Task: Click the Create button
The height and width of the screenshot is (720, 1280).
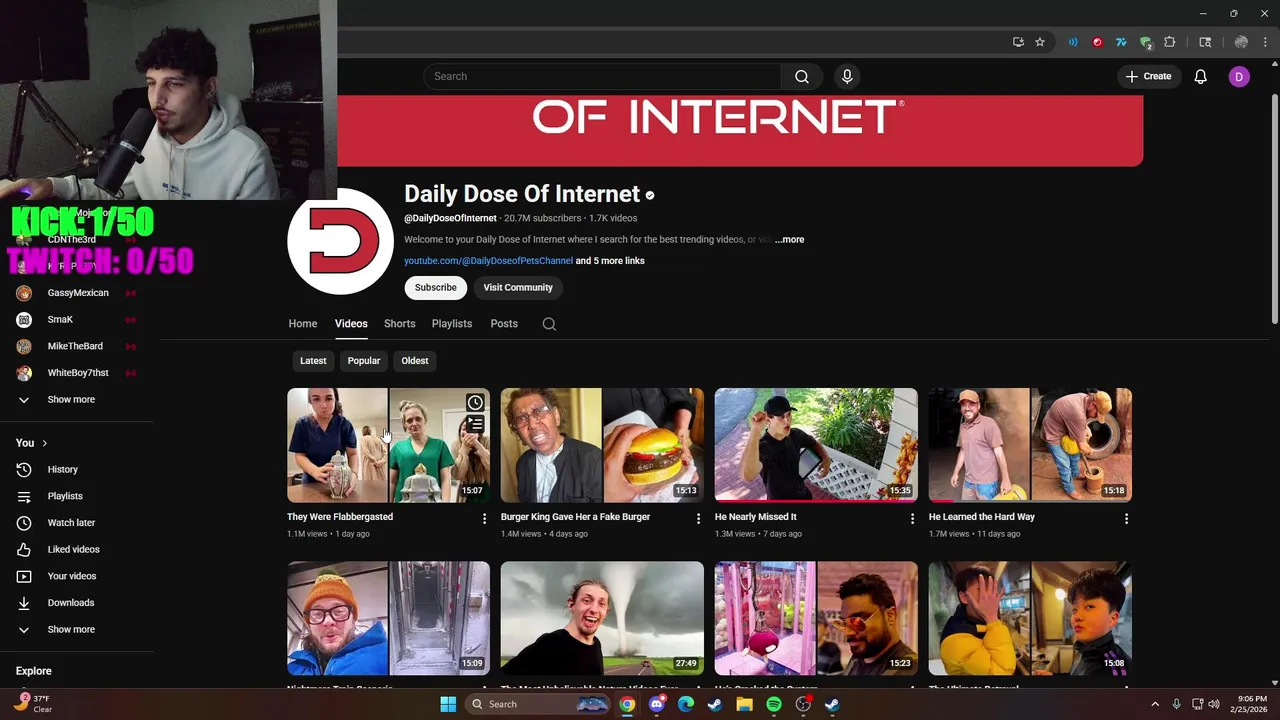Action: pyautogui.click(x=1148, y=76)
